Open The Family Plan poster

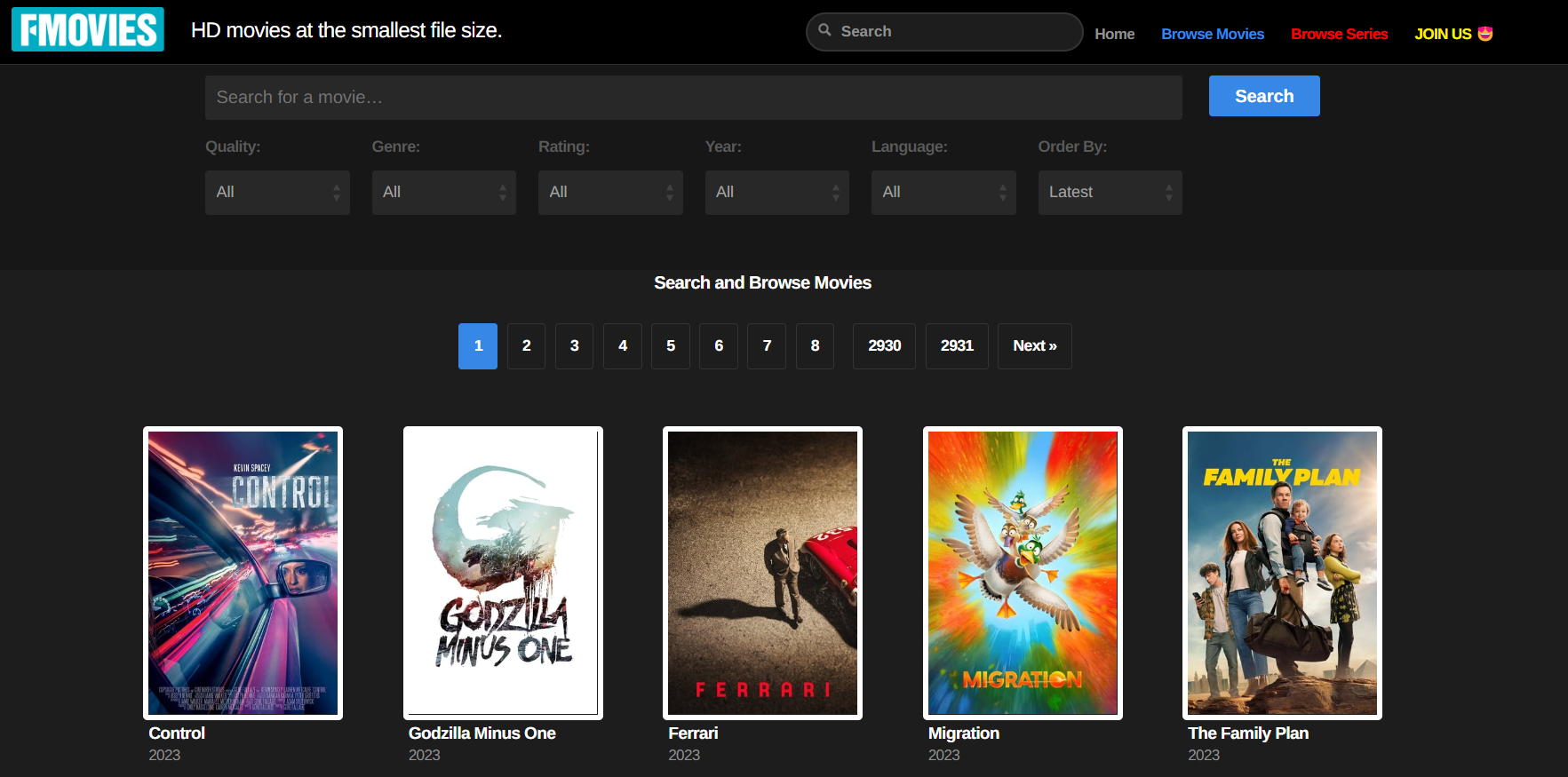(x=1282, y=573)
